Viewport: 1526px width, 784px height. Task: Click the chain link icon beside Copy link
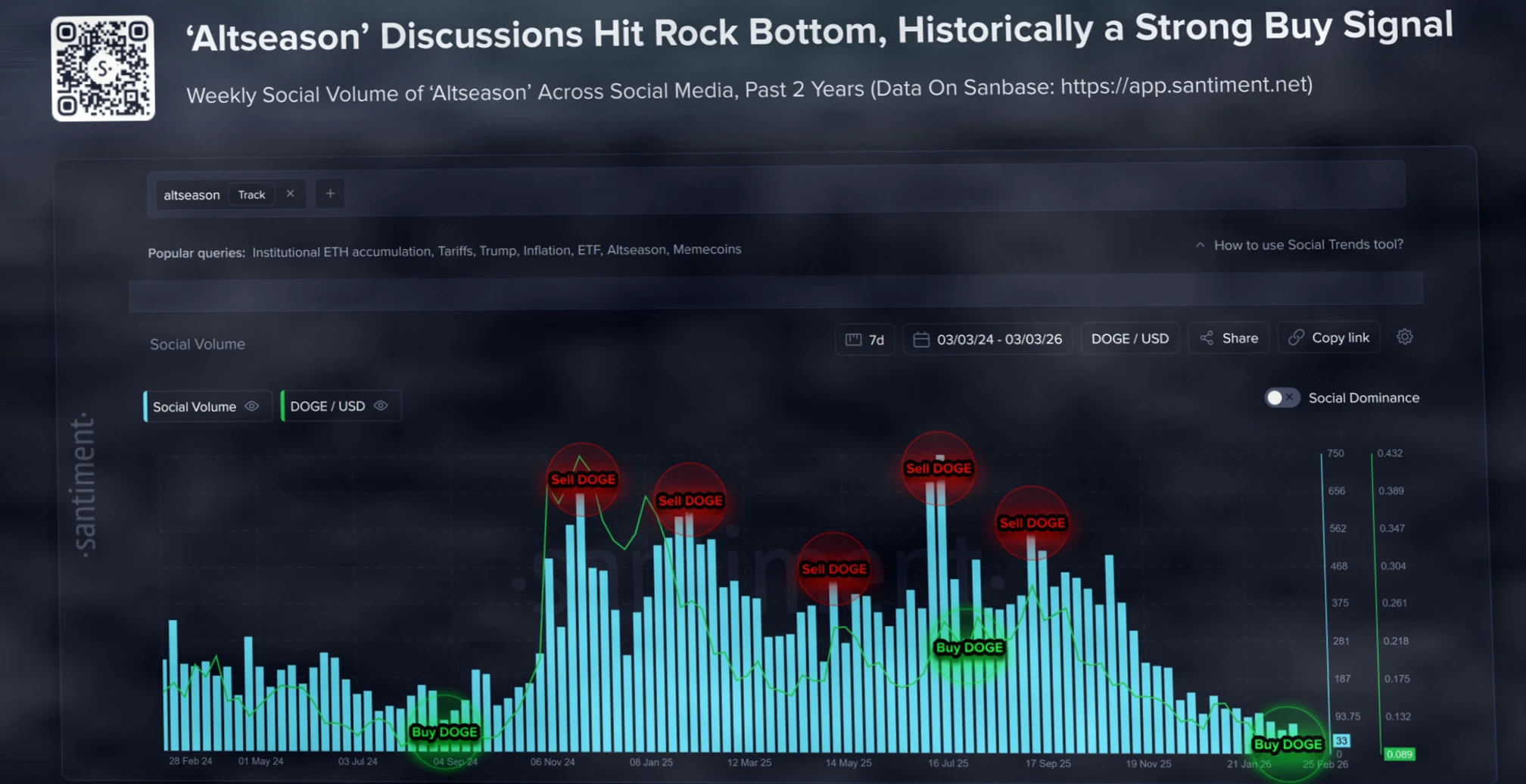[x=1296, y=338]
